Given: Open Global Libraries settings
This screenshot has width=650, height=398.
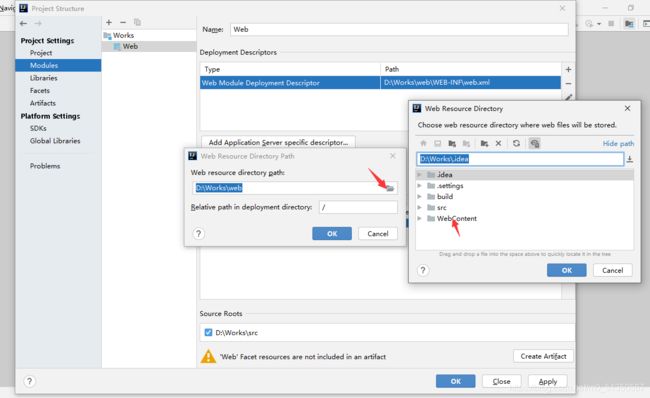Looking at the screenshot, I should click(55, 141).
